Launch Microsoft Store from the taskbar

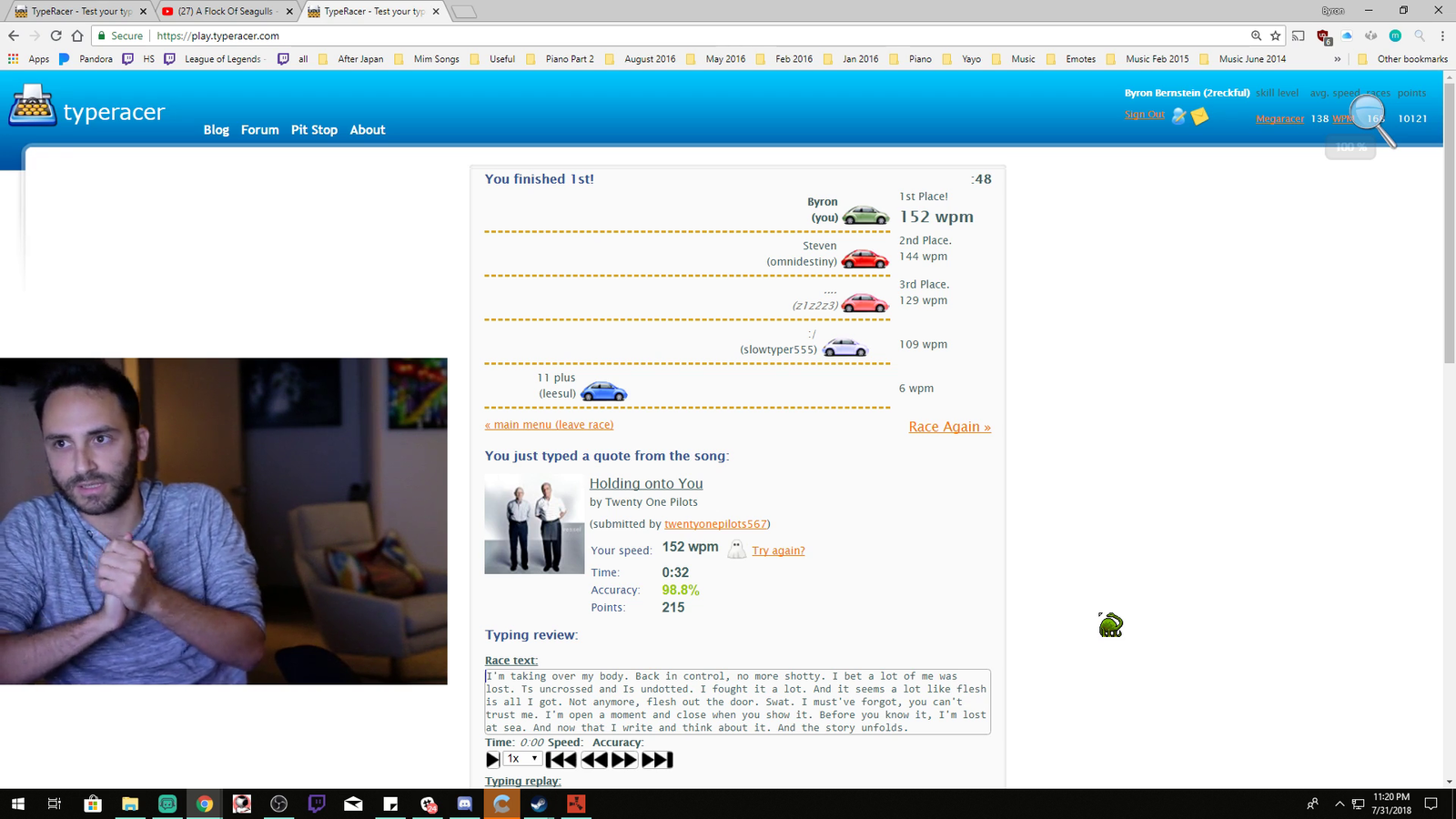(92, 804)
